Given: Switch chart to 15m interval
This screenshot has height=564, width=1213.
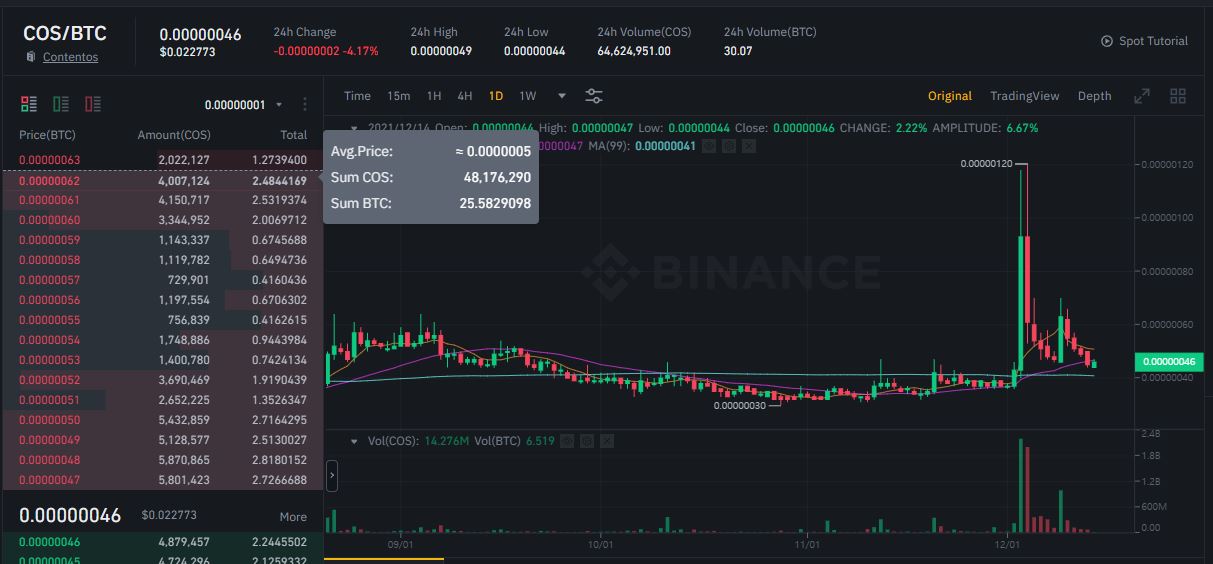Looking at the screenshot, I should tap(398, 96).
